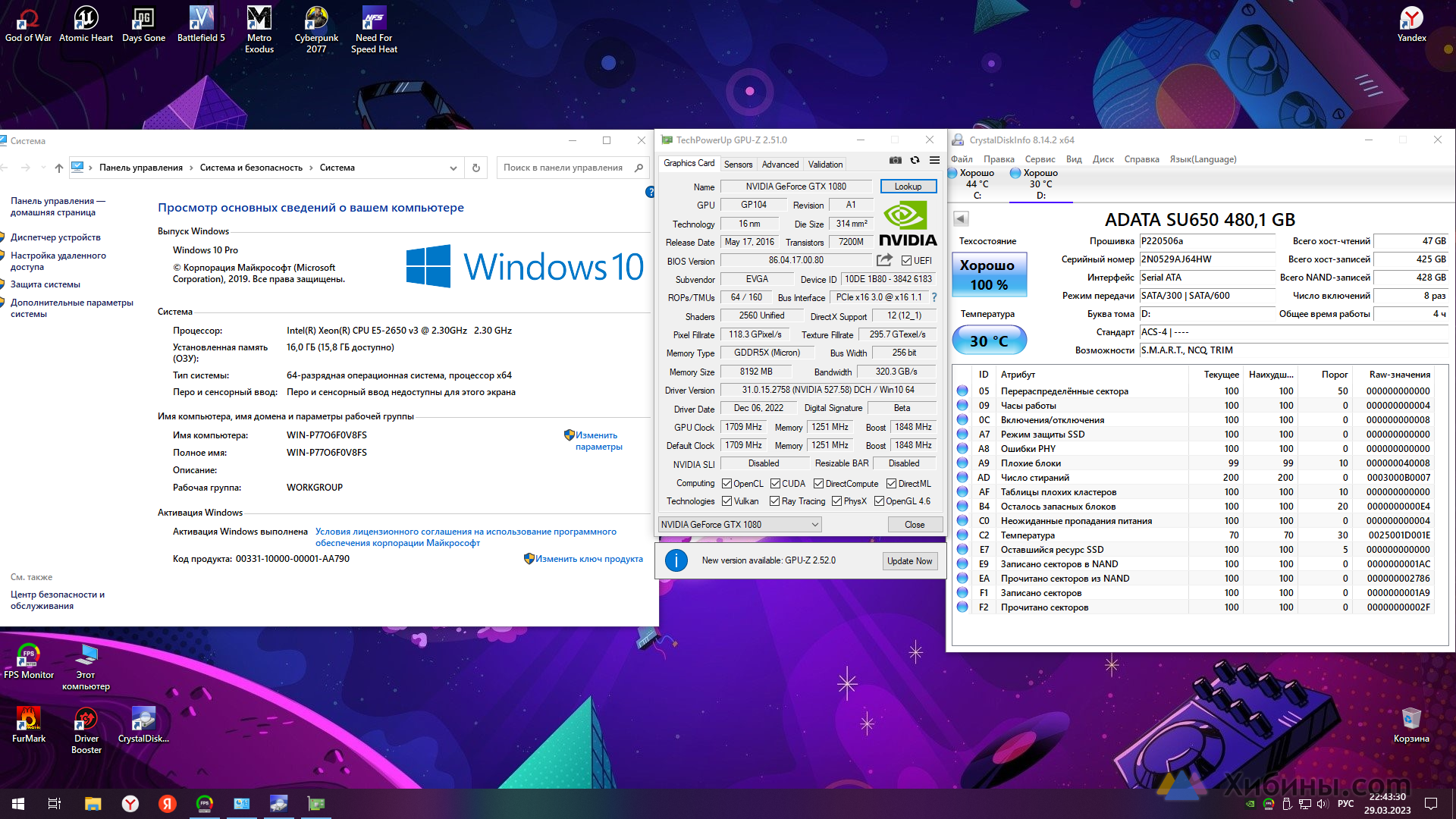
Task: Open FurMark desktop icon
Action: (x=29, y=724)
